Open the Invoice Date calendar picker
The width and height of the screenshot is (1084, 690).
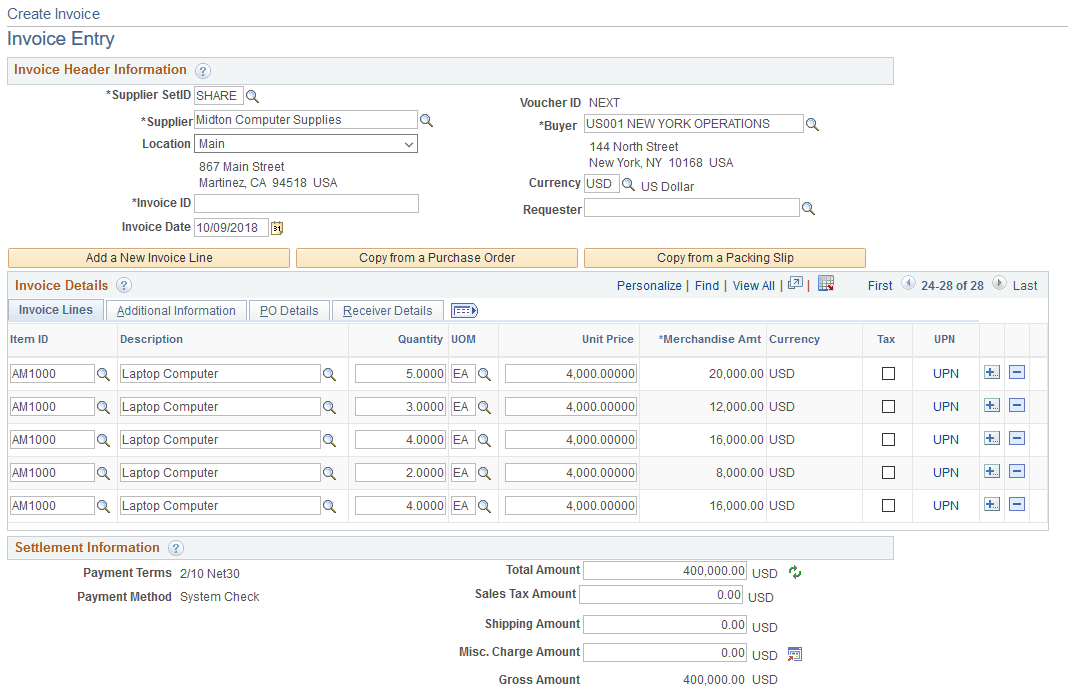(x=276, y=228)
